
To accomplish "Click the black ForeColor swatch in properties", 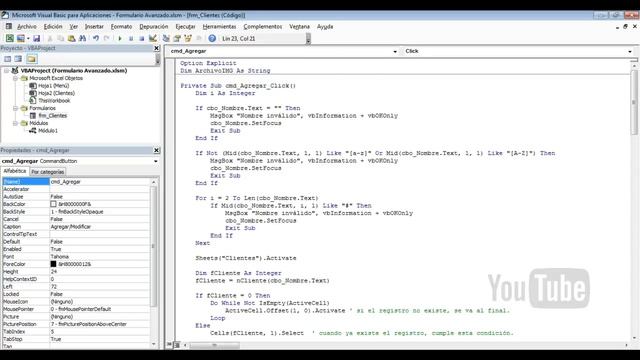I will click(53, 264).
